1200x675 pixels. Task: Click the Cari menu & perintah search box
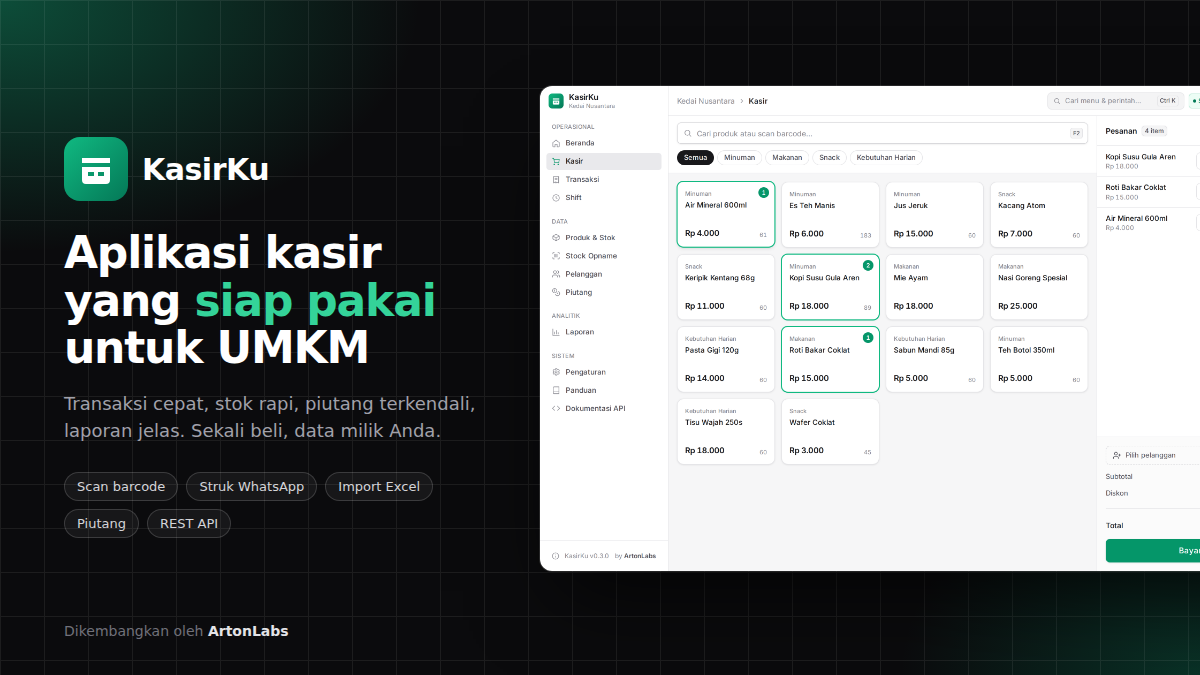click(x=1115, y=101)
